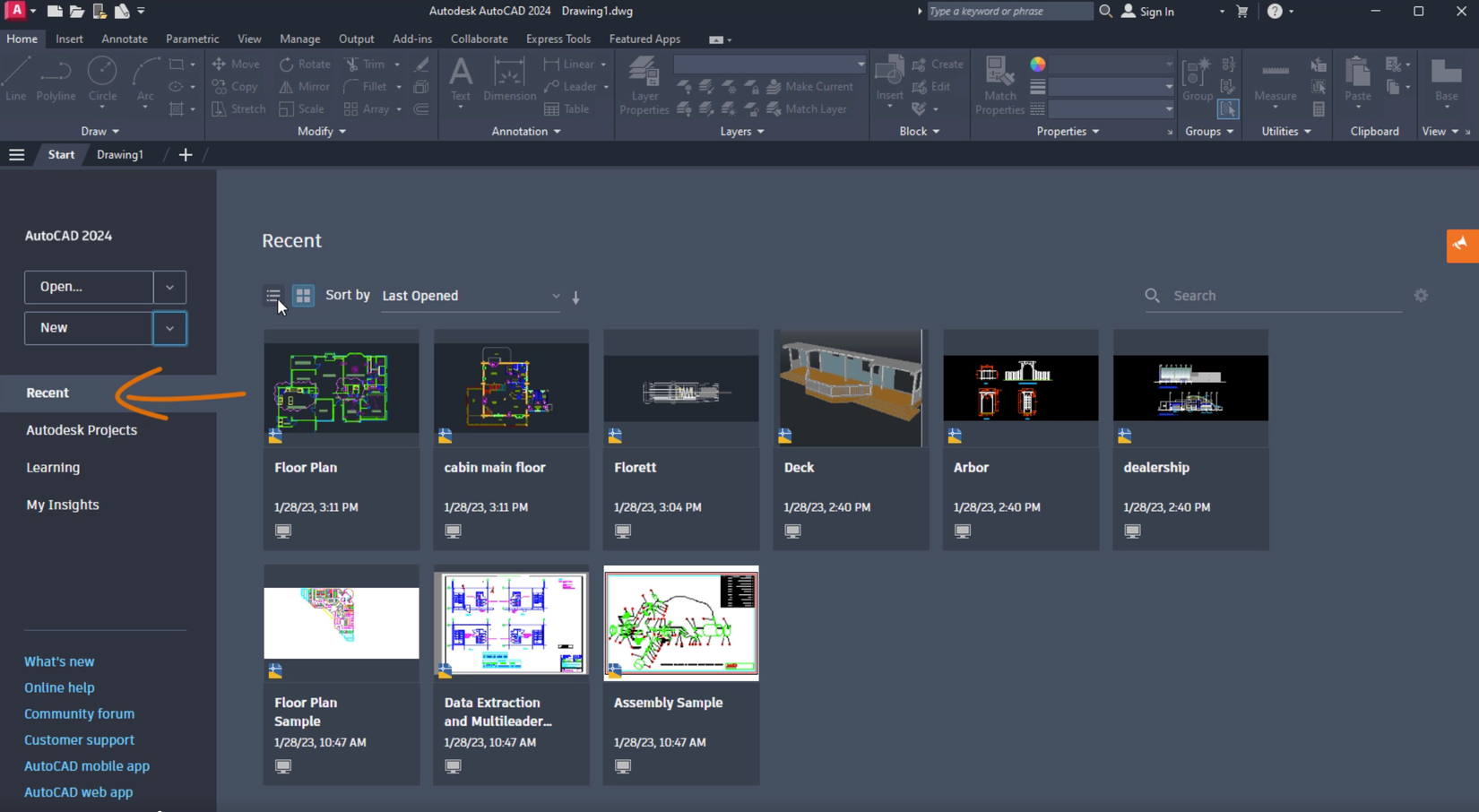Click the search magnifier icon in title bar
This screenshot has width=1479, height=812.
pyautogui.click(x=1105, y=12)
